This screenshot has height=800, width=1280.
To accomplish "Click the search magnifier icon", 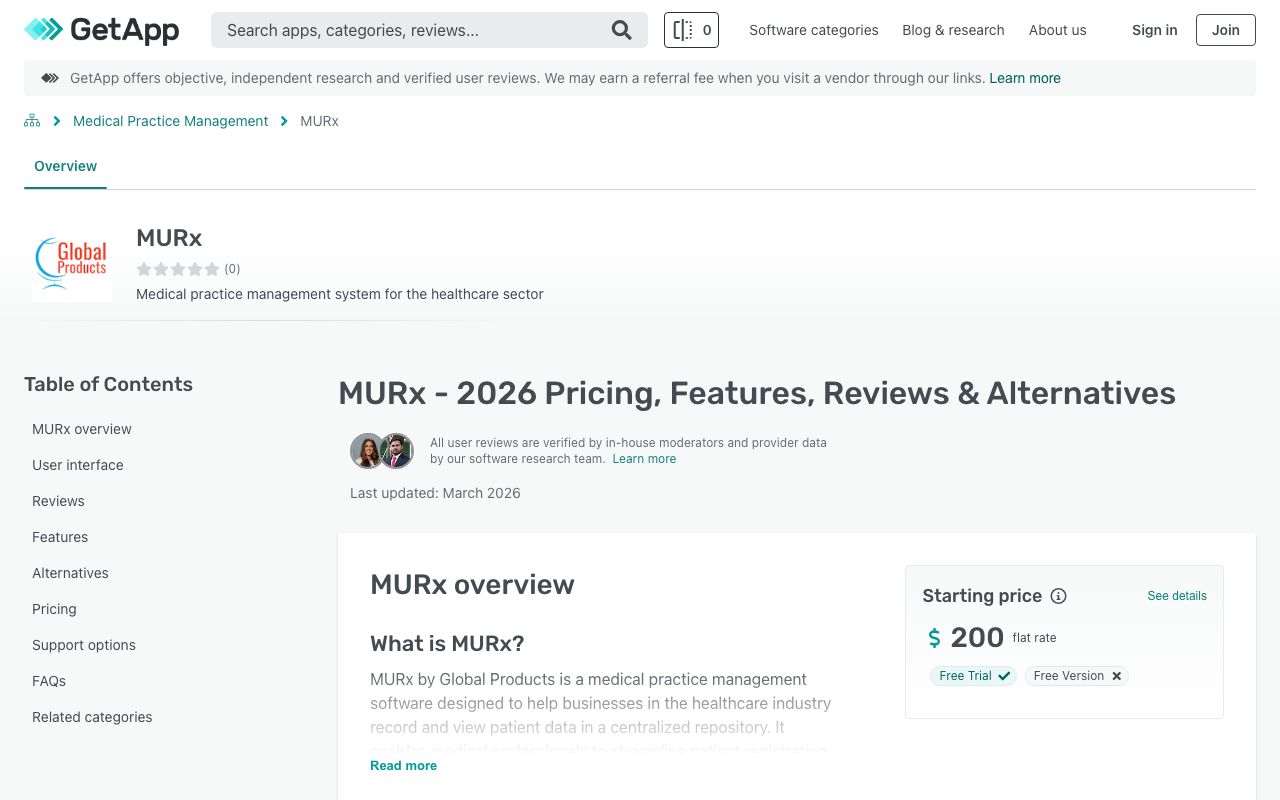I will [622, 30].
